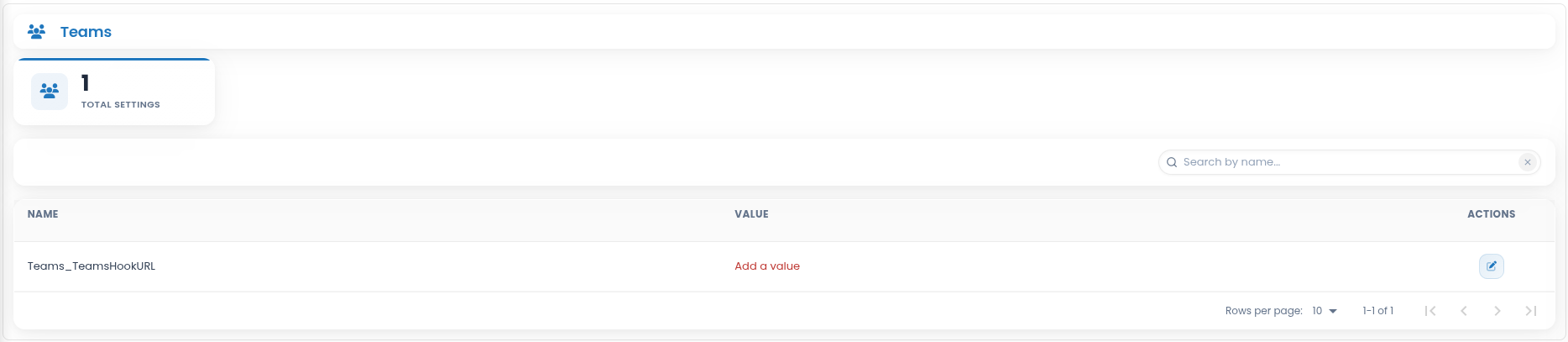
Task: Click the magnifier search icon
Action: (1172, 162)
